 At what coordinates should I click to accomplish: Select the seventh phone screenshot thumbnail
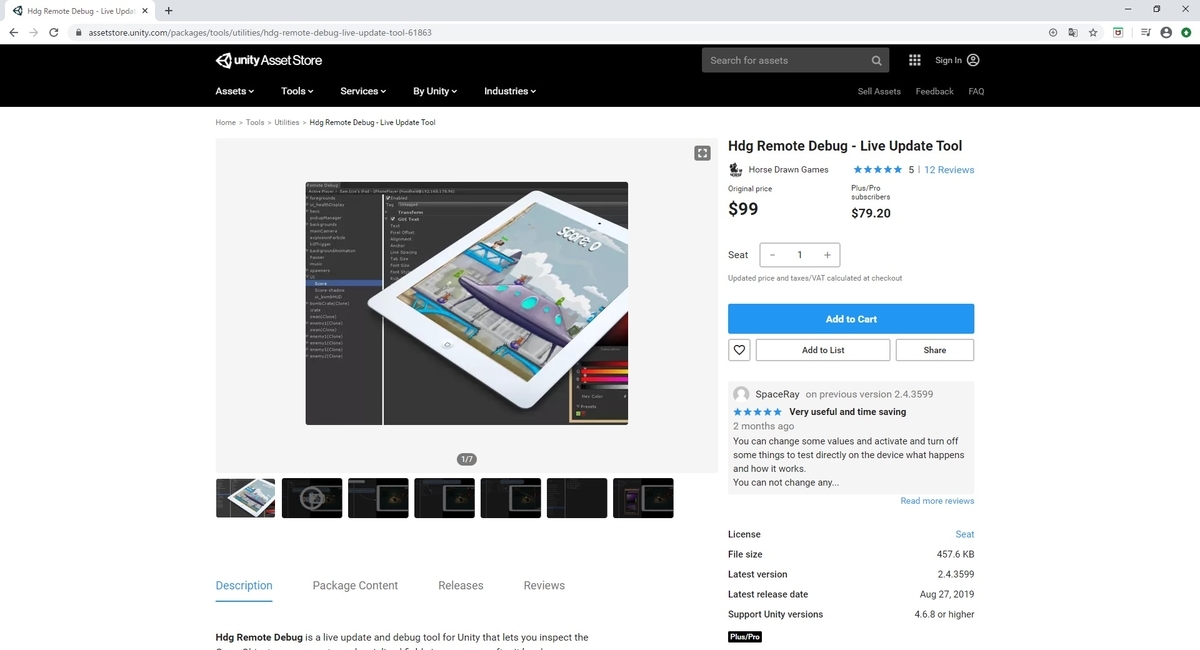click(643, 498)
